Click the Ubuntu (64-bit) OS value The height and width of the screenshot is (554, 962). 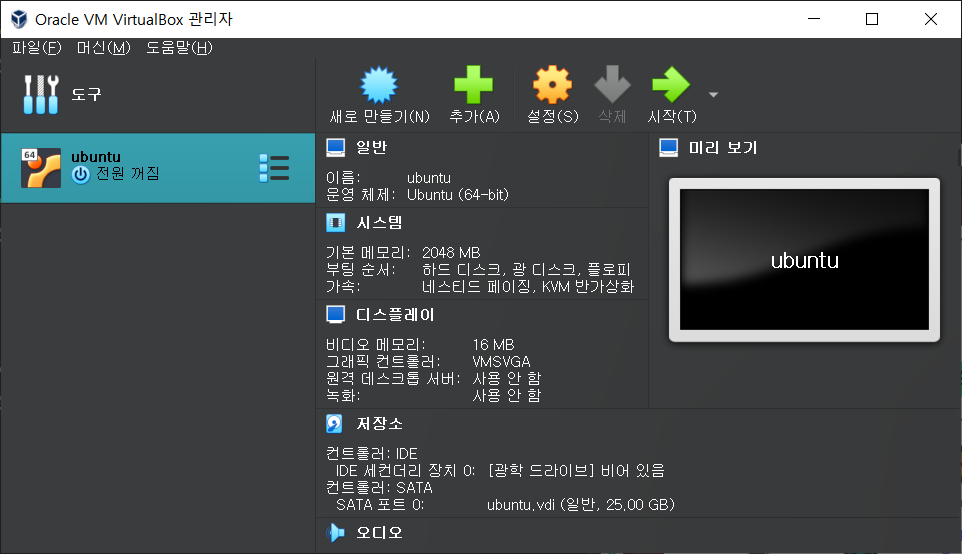458,195
